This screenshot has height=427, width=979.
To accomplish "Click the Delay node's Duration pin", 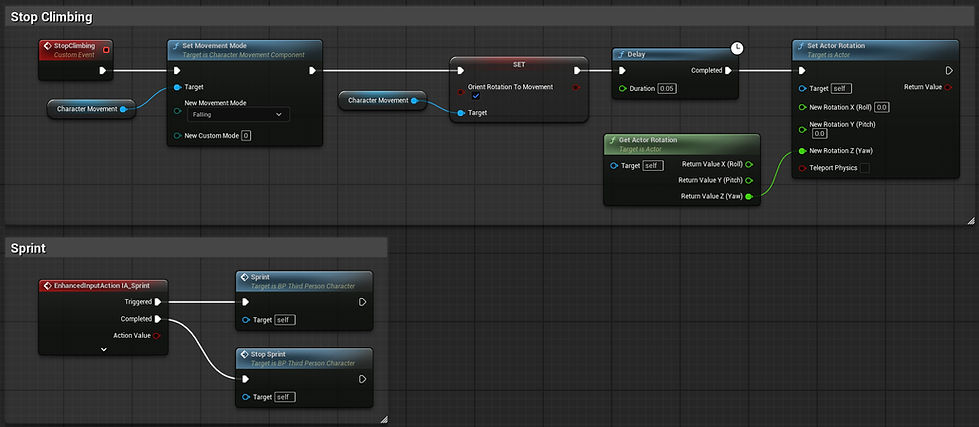I will pos(622,89).
